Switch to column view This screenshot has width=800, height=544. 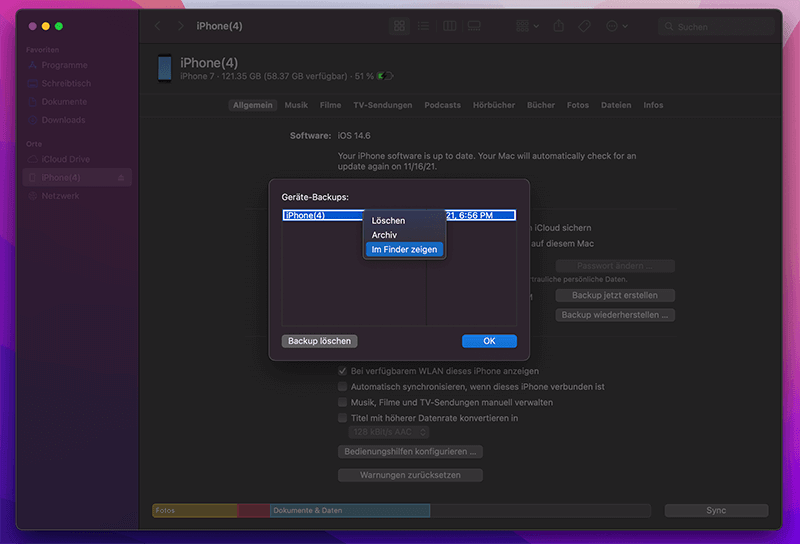pos(449,26)
